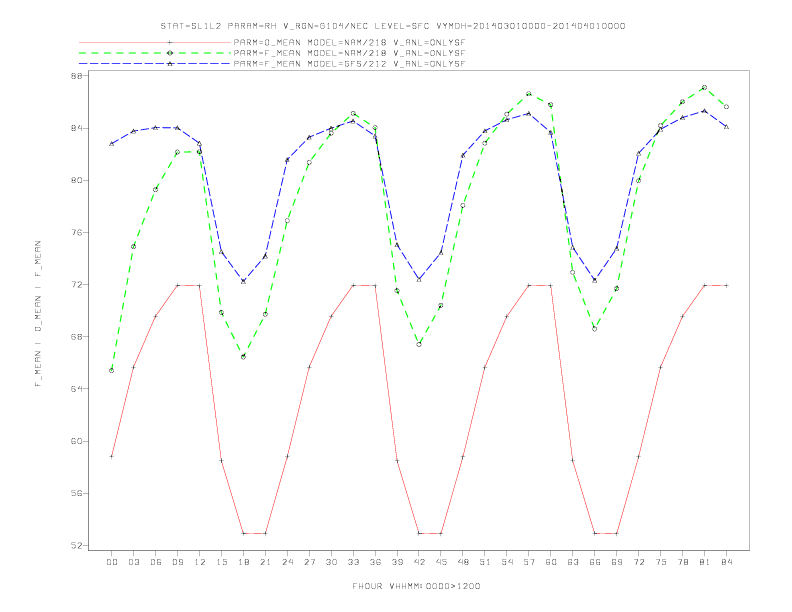Click the x-axis tick label 00
This screenshot has width=792, height=612.
click(x=112, y=562)
